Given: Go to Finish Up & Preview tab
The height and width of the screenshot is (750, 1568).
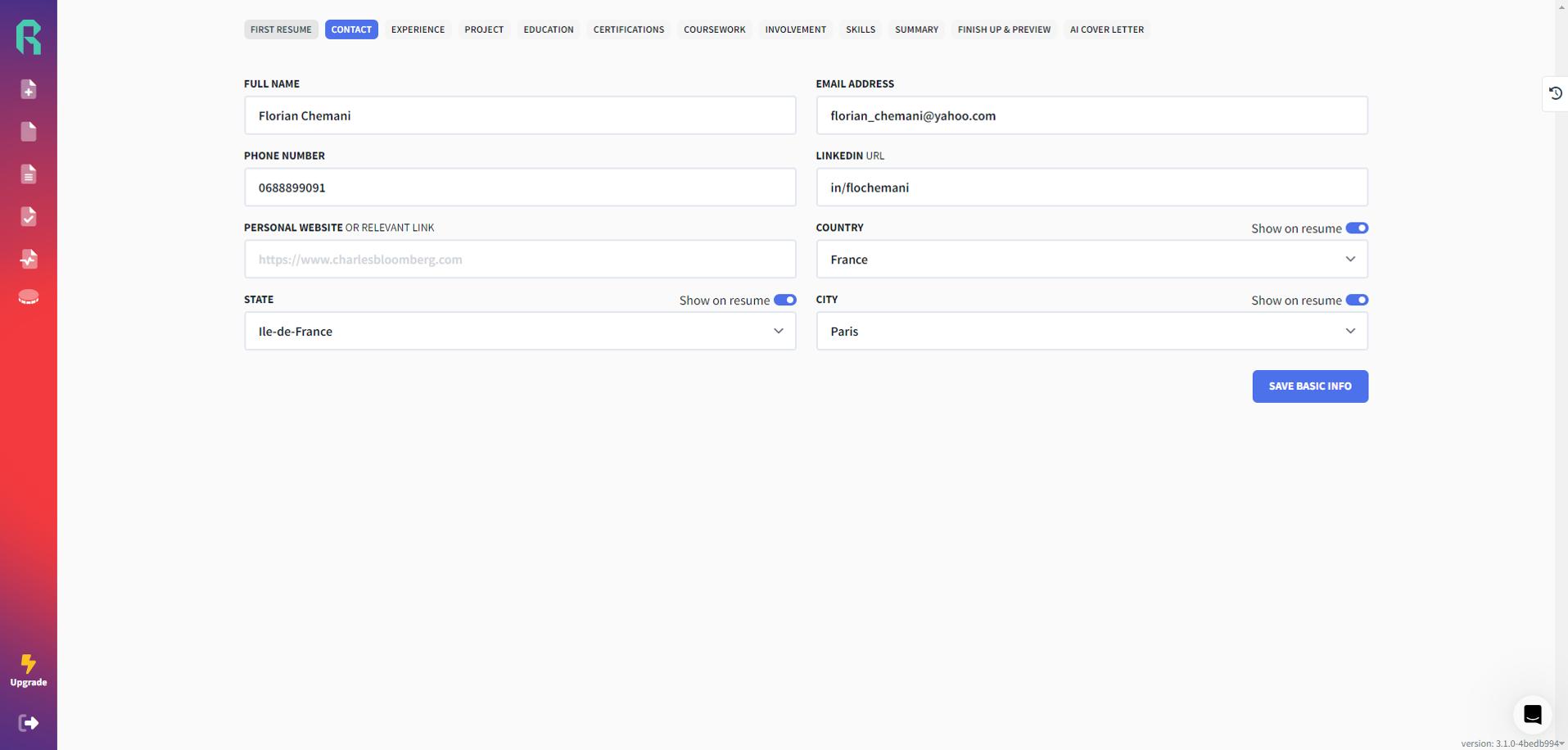Looking at the screenshot, I should 1004,29.
